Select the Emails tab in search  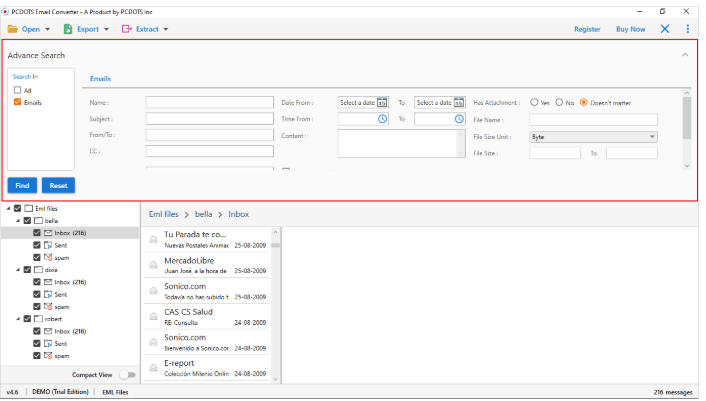100,79
